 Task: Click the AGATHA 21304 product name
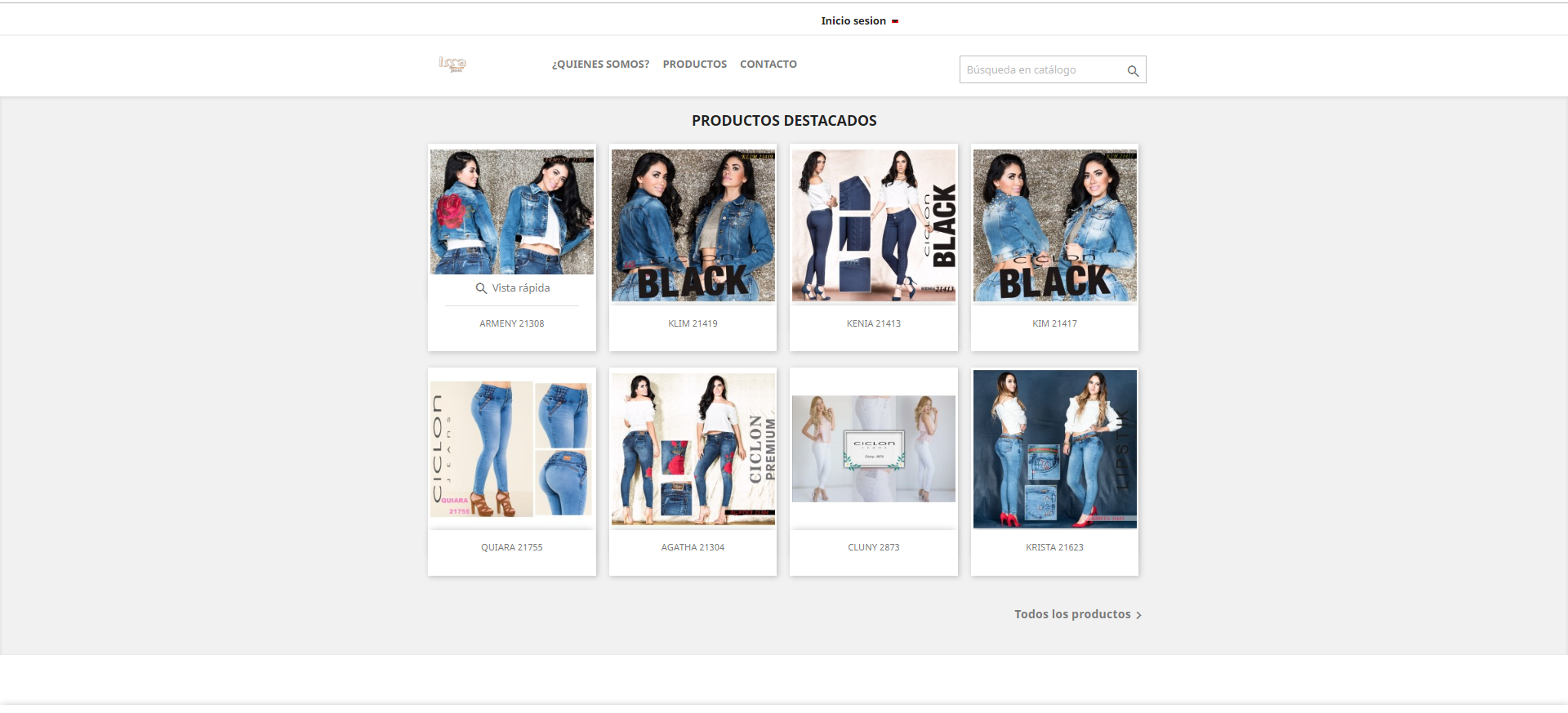pyautogui.click(x=693, y=548)
